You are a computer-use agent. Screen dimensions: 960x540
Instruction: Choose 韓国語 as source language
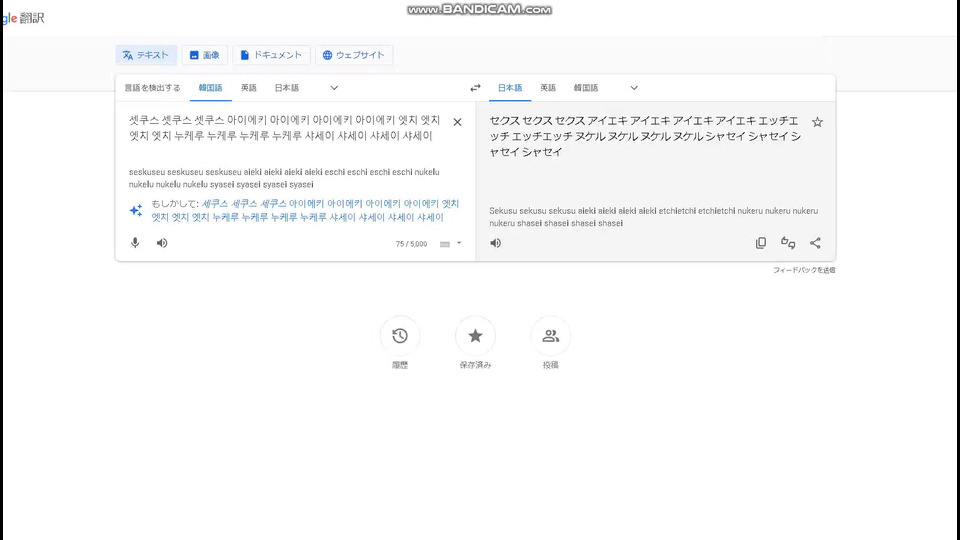pyautogui.click(x=210, y=88)
